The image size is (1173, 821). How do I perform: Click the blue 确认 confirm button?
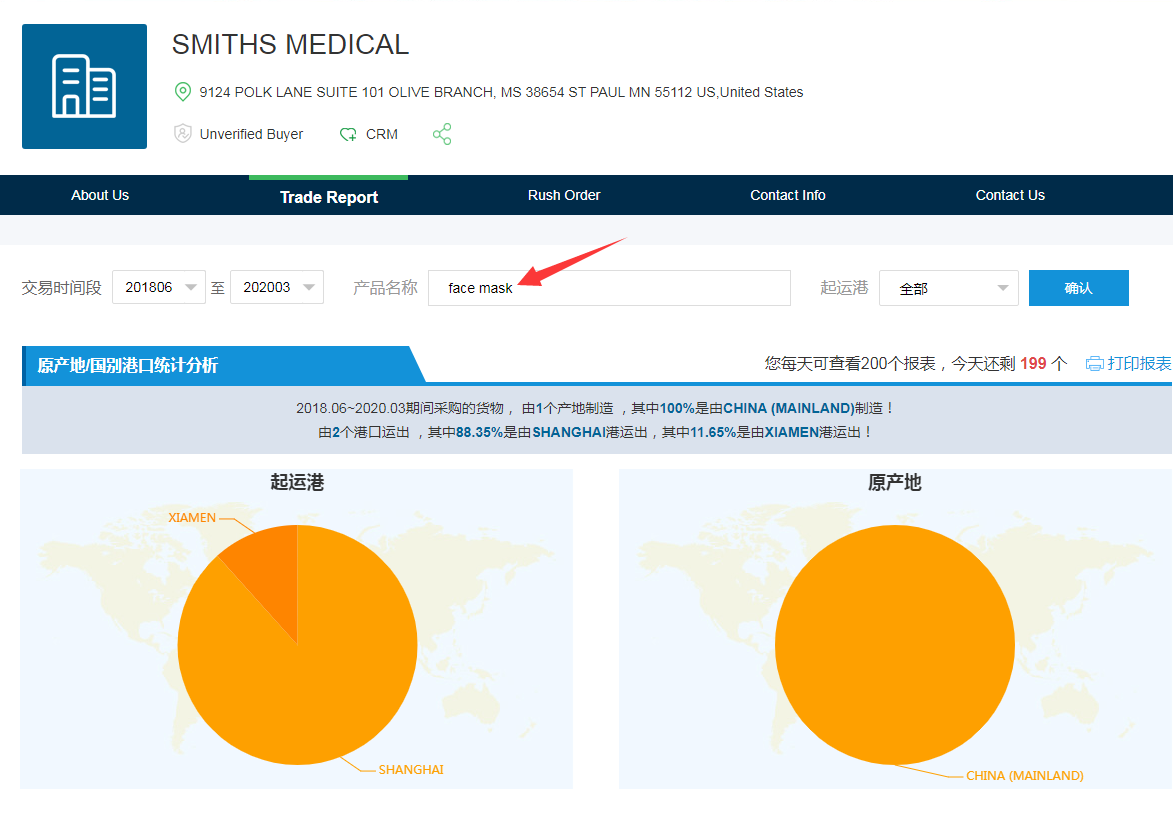(x=1079, y=288)
